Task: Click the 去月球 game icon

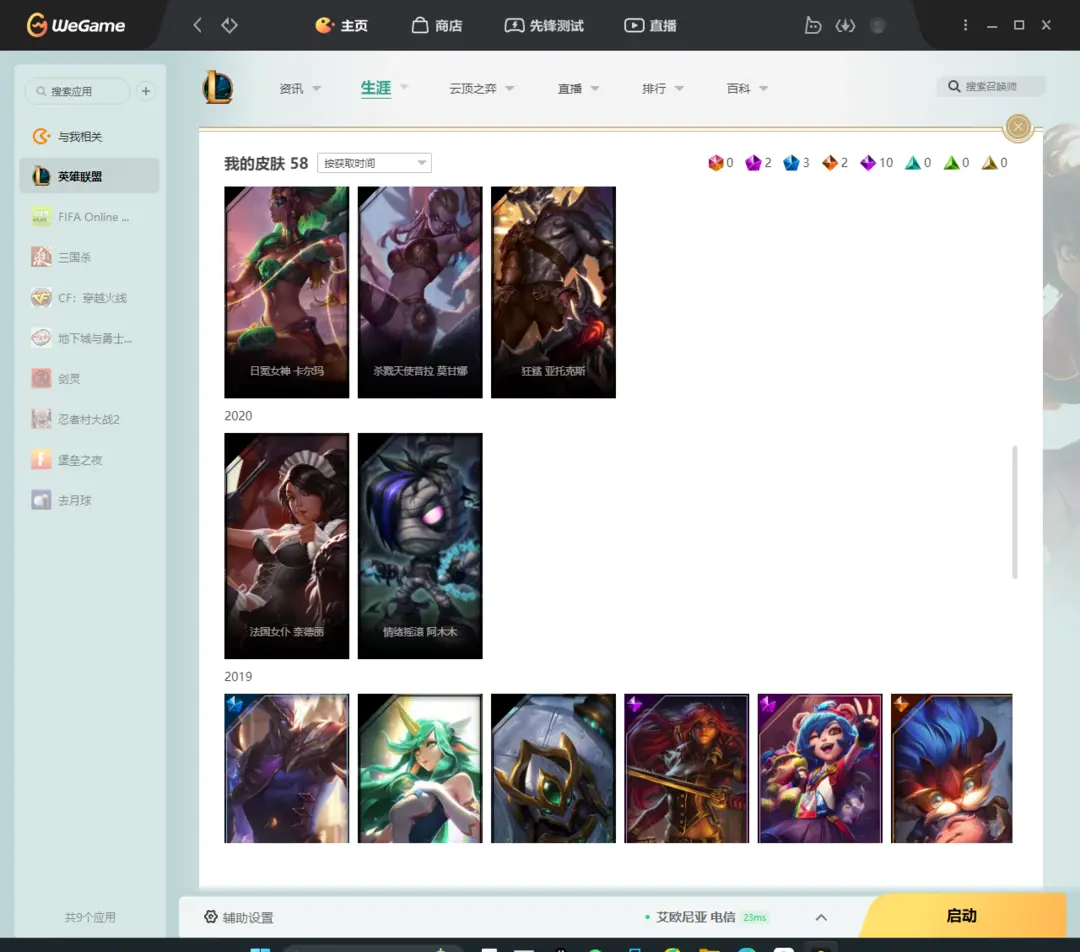Action: (x=41, y=500)
